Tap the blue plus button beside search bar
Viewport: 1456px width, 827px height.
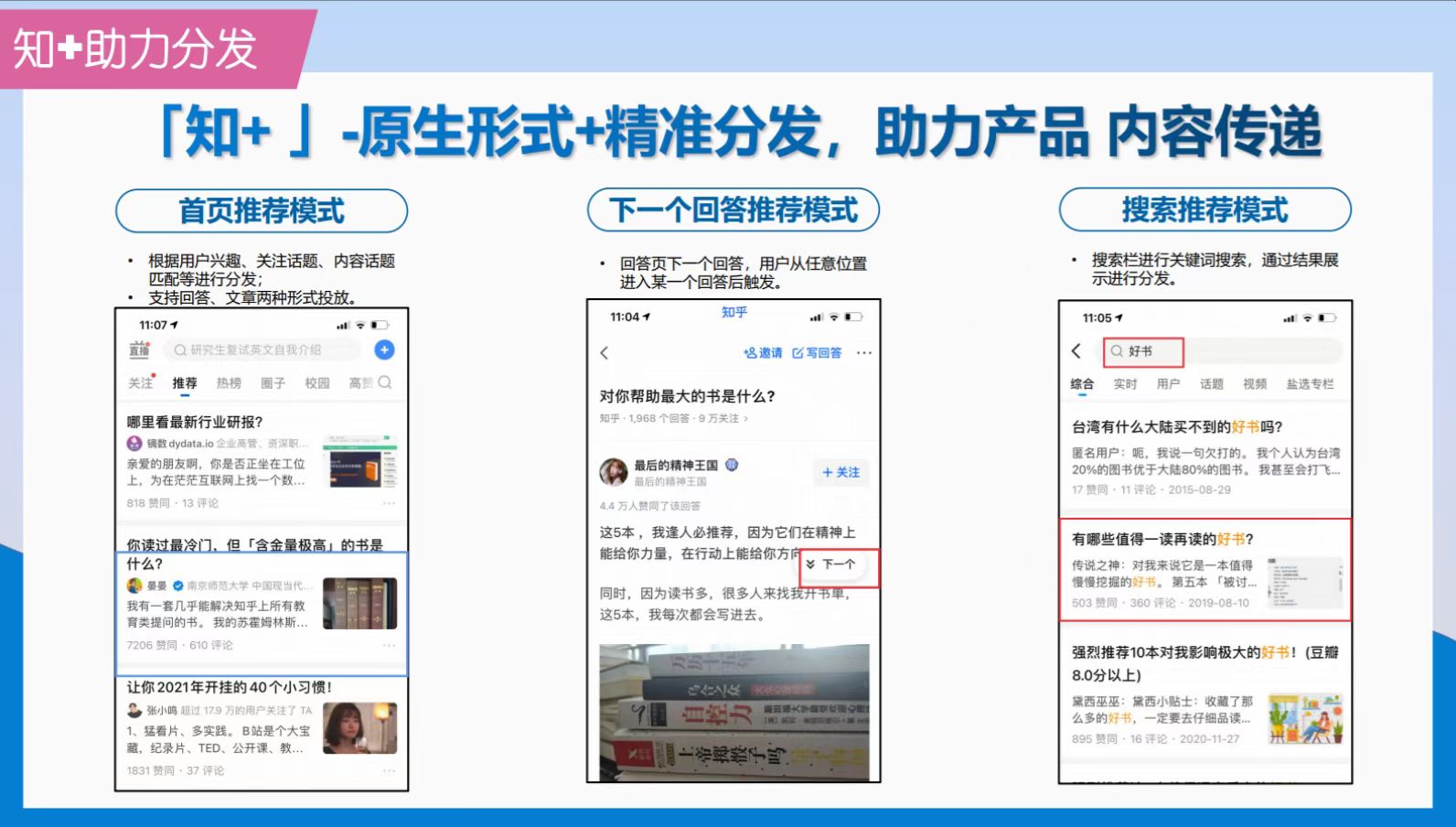(x=385, y=349)
